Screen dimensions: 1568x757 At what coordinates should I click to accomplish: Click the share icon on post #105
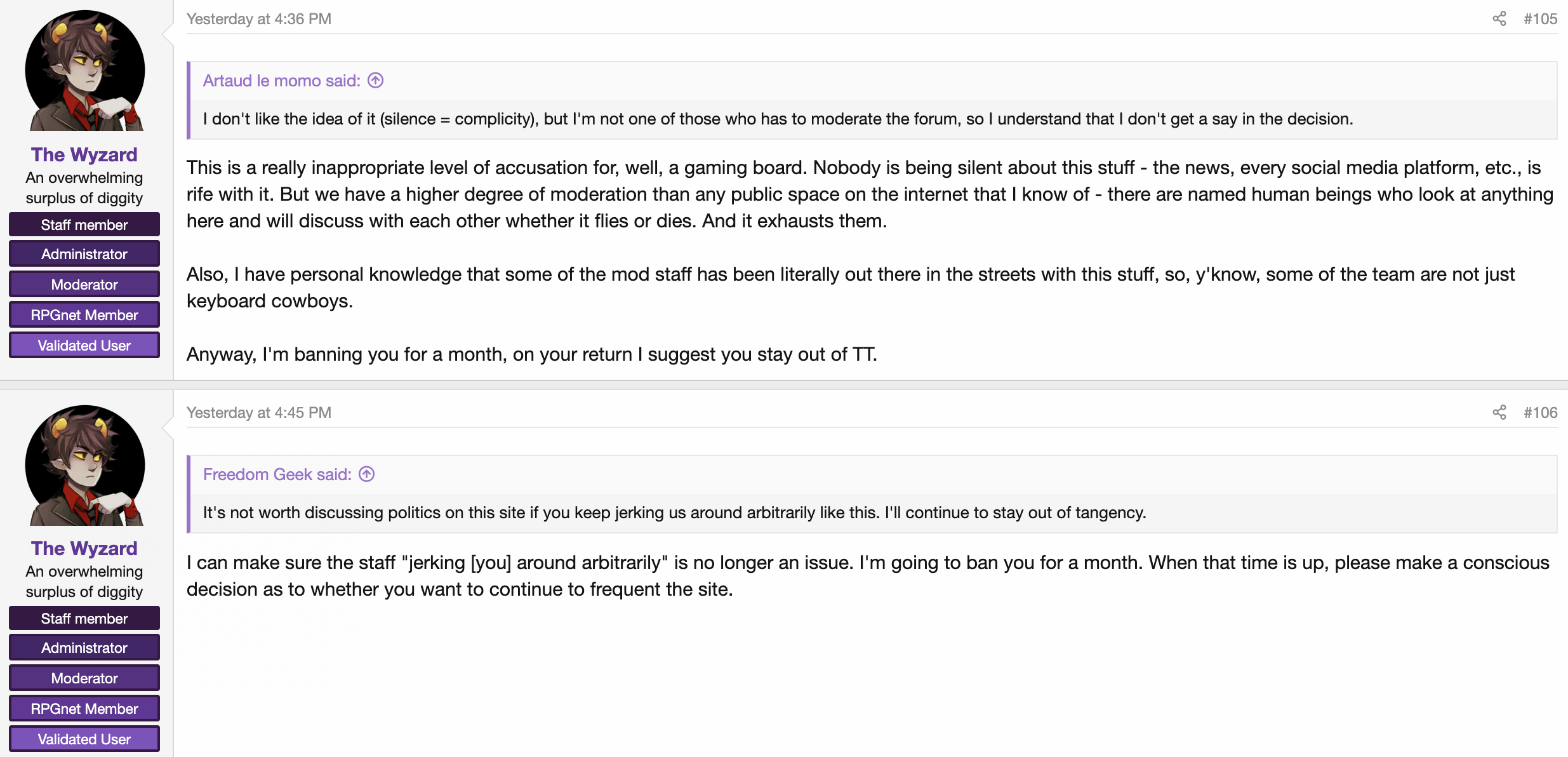1499,18
